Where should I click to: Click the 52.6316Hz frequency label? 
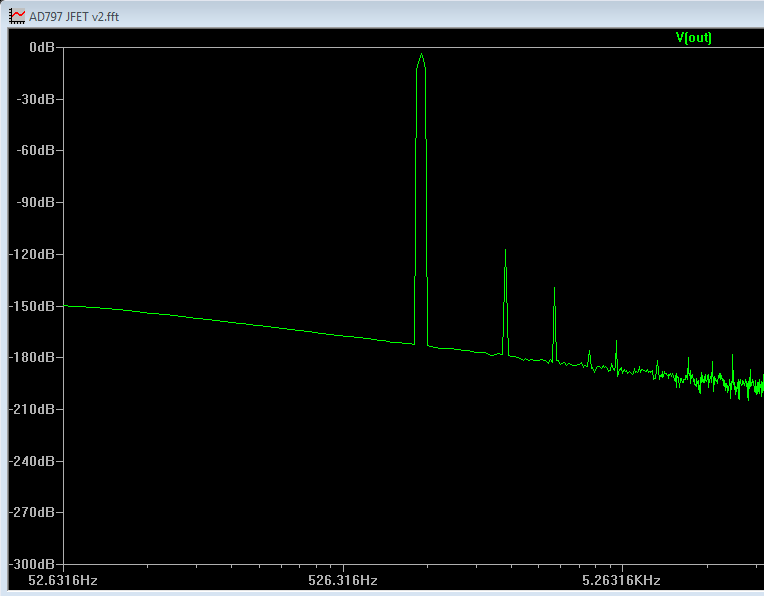[x=63, y=580]
